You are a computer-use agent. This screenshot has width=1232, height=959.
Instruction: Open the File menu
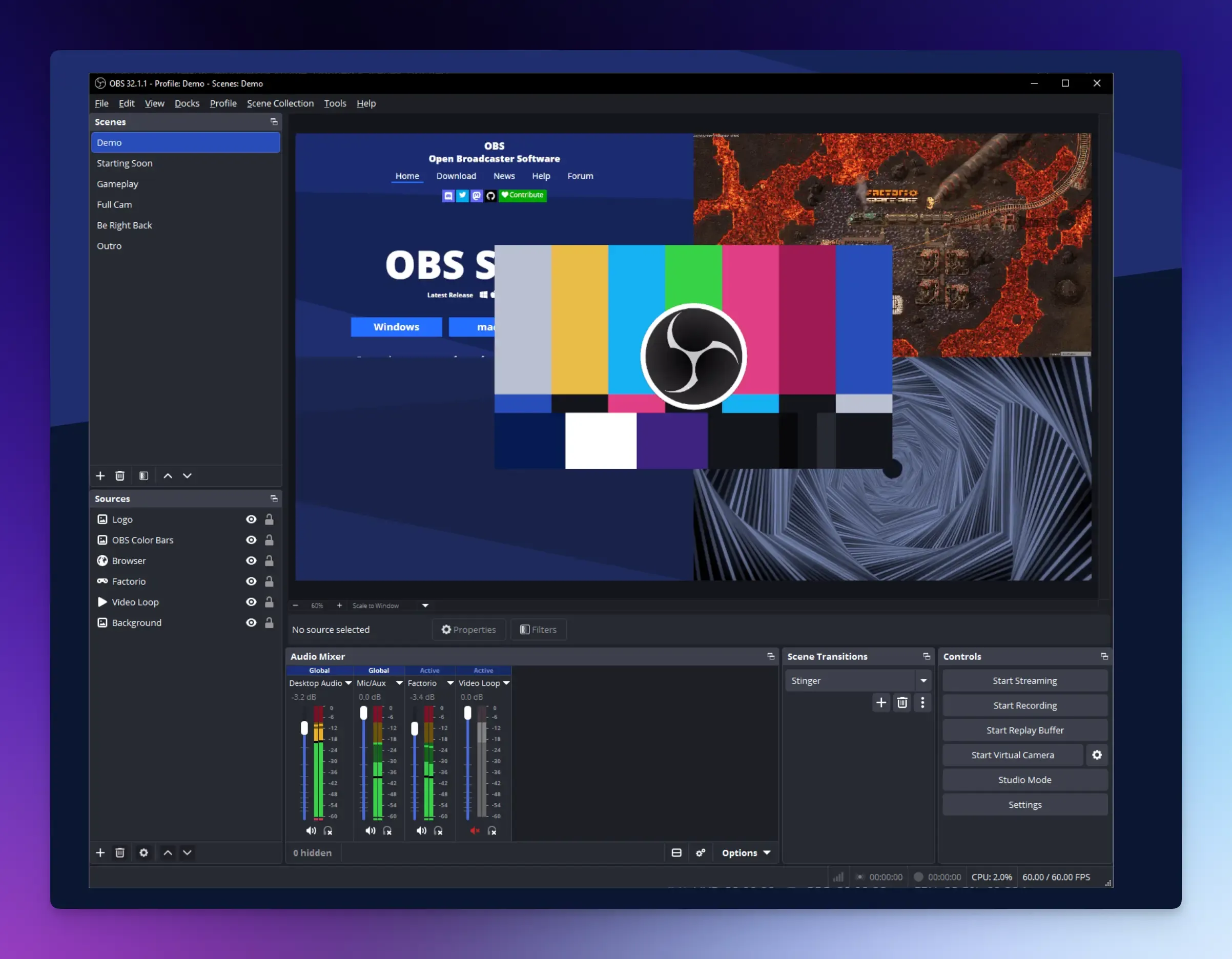point(101,103)
